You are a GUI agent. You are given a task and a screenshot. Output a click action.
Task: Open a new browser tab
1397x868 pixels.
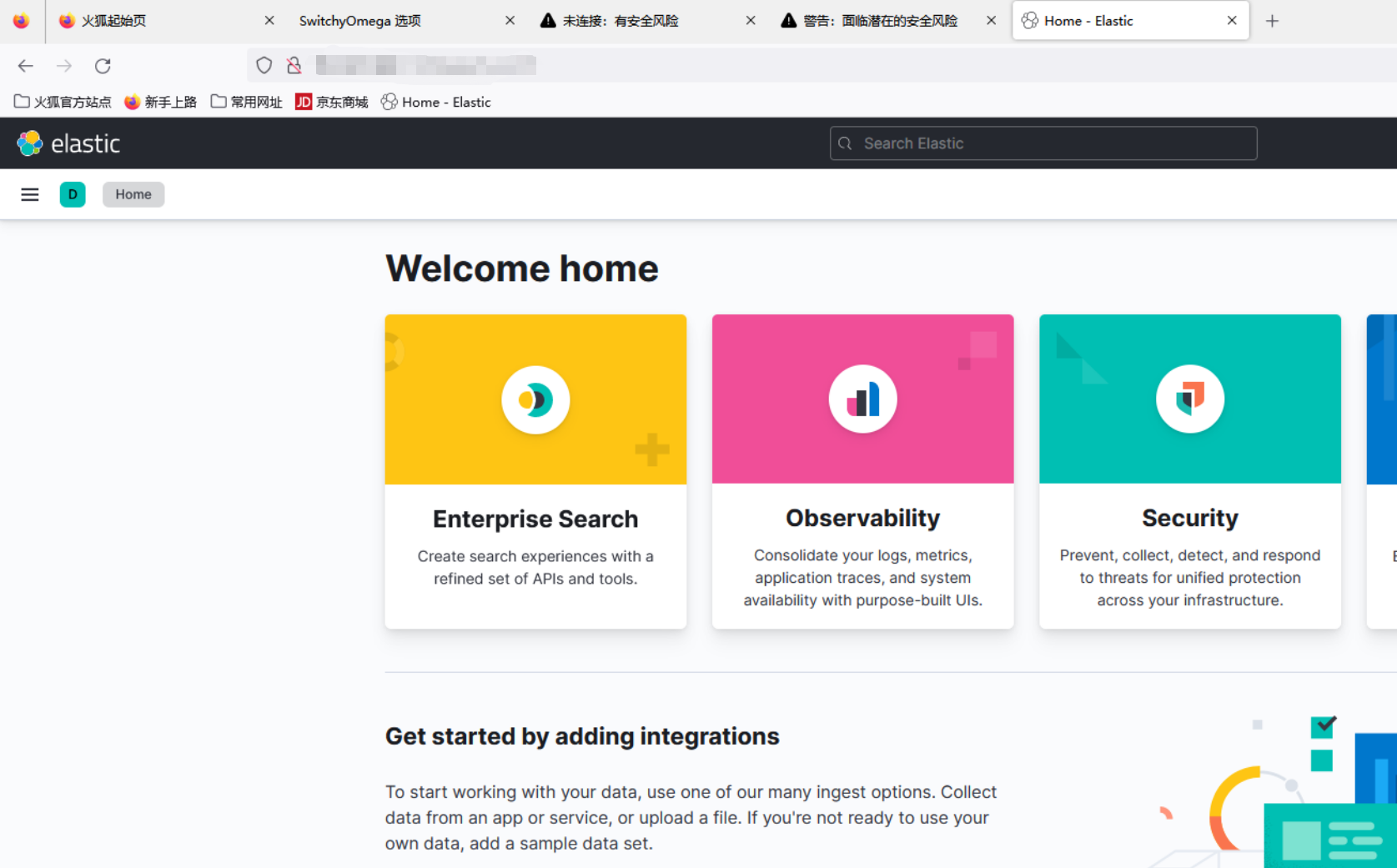[1272, 21]
